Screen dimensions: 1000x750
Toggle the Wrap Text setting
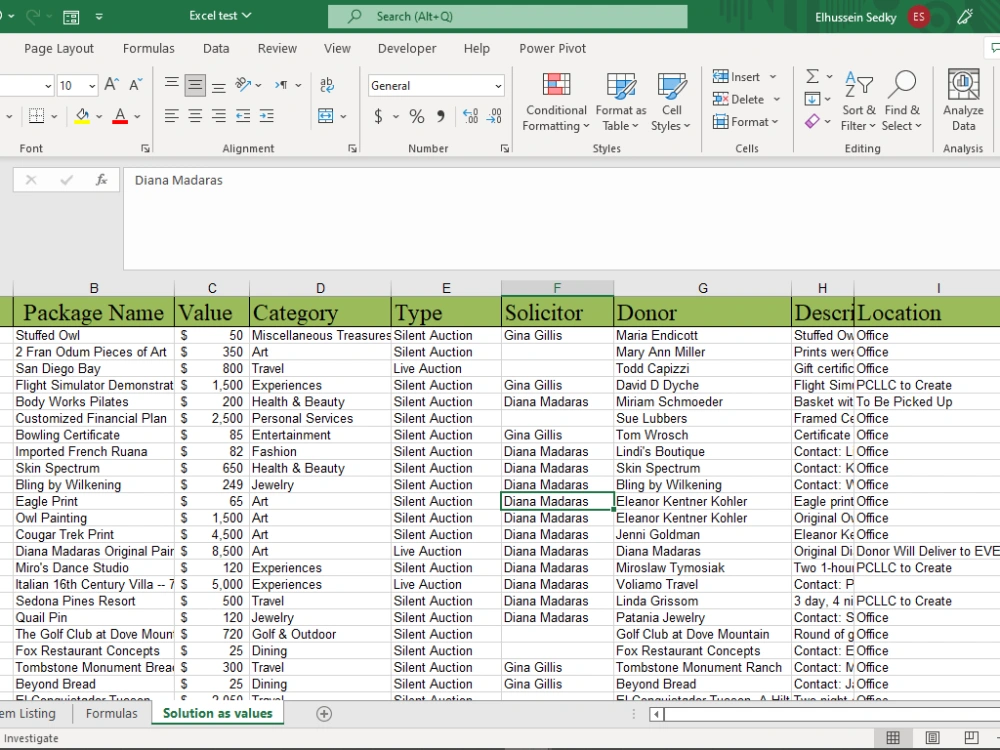coord(327,85)
